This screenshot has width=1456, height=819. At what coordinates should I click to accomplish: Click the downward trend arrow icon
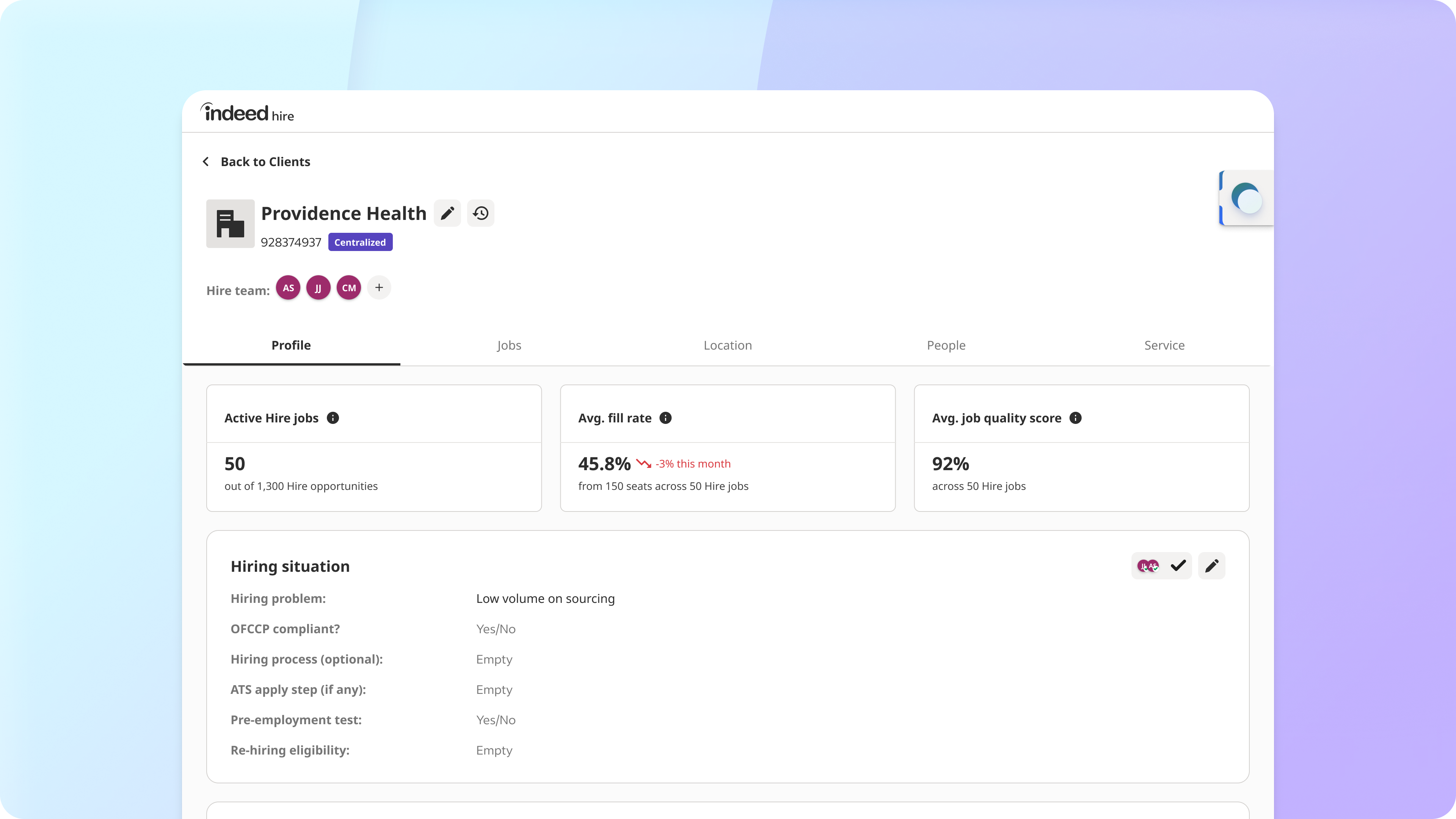point(643,463)
